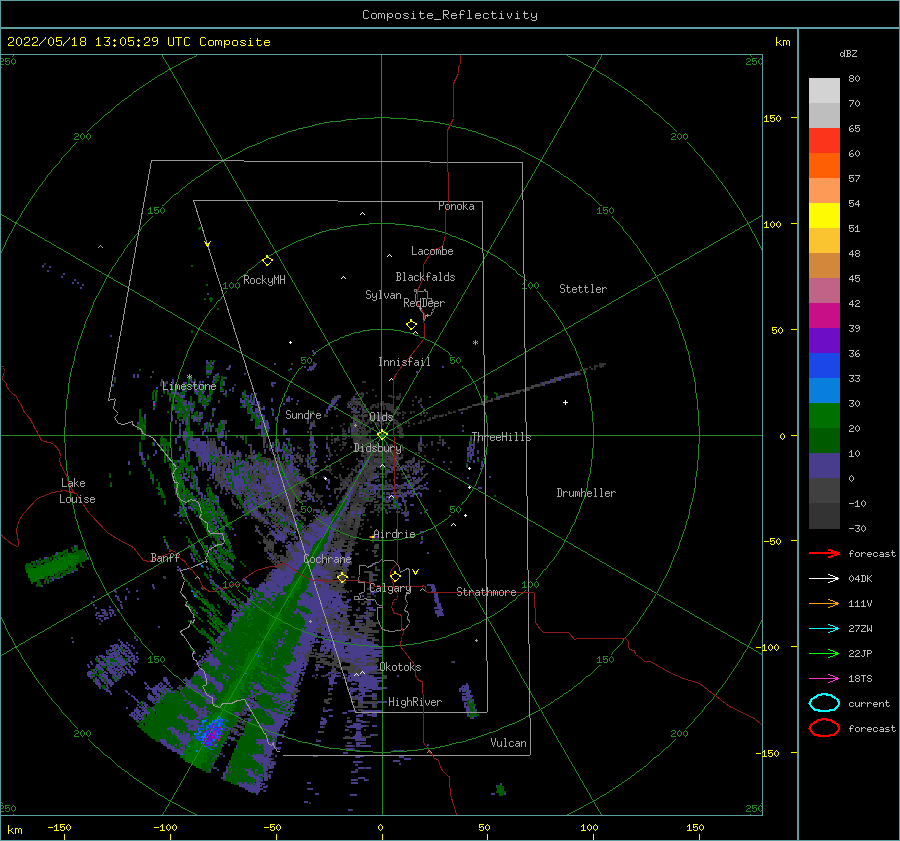Viewport: 900px width, 841px height.
Task: Click yellow radar-center diamond between Olds and Didsbury
Action: [382, 435]
